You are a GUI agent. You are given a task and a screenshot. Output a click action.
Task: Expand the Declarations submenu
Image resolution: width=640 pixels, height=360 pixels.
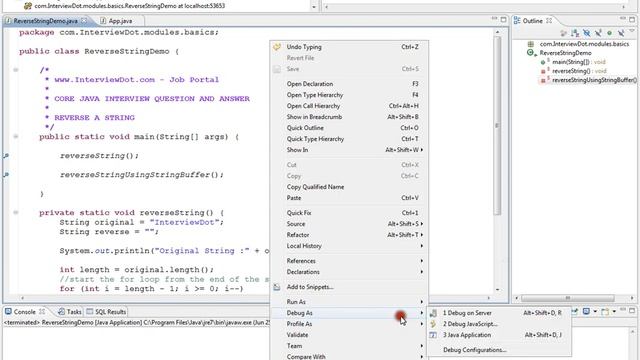click(349, 272)
